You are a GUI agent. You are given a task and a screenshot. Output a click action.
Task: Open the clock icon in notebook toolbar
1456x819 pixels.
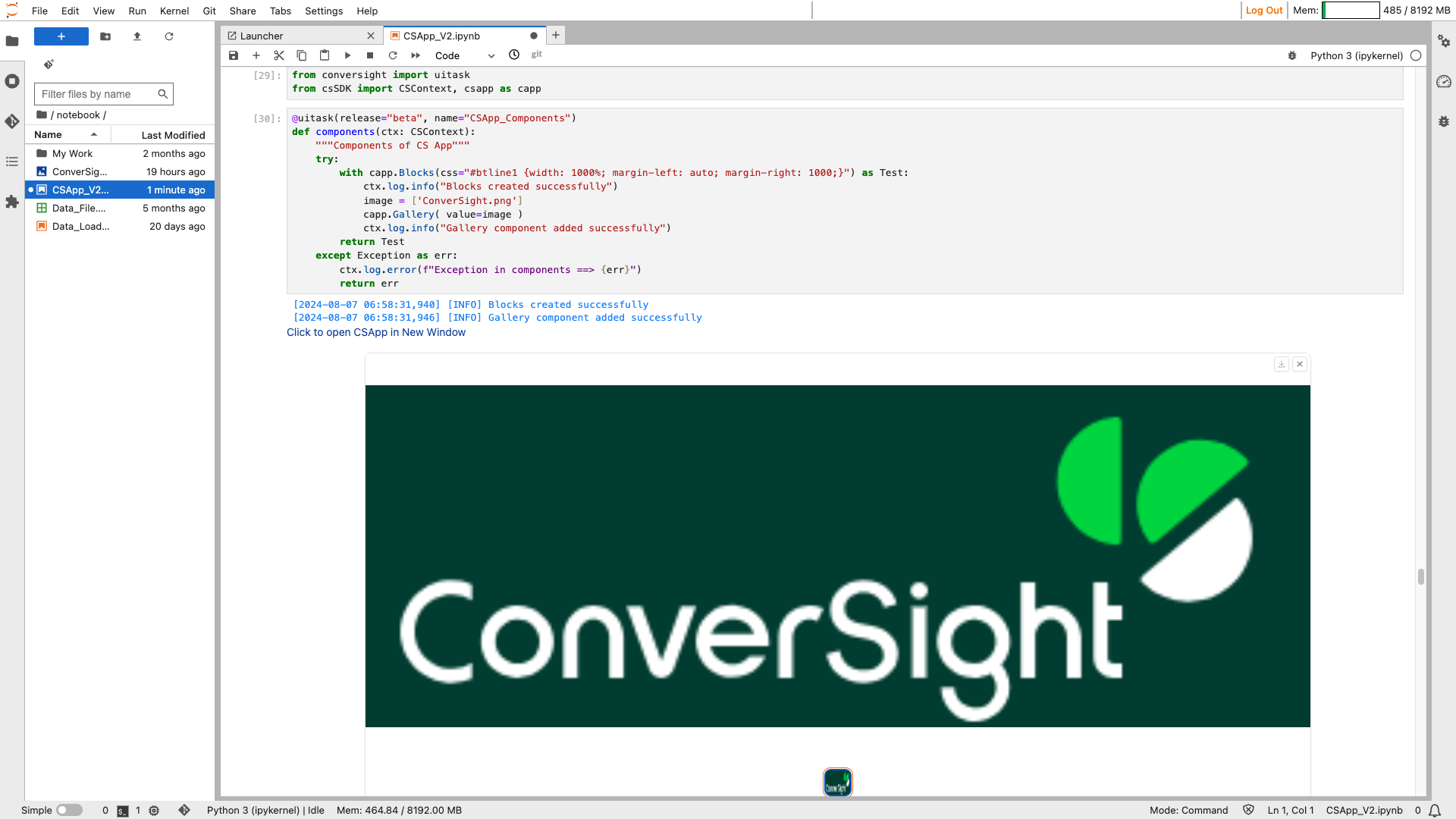pyautogui.click(x=514, y=55)
